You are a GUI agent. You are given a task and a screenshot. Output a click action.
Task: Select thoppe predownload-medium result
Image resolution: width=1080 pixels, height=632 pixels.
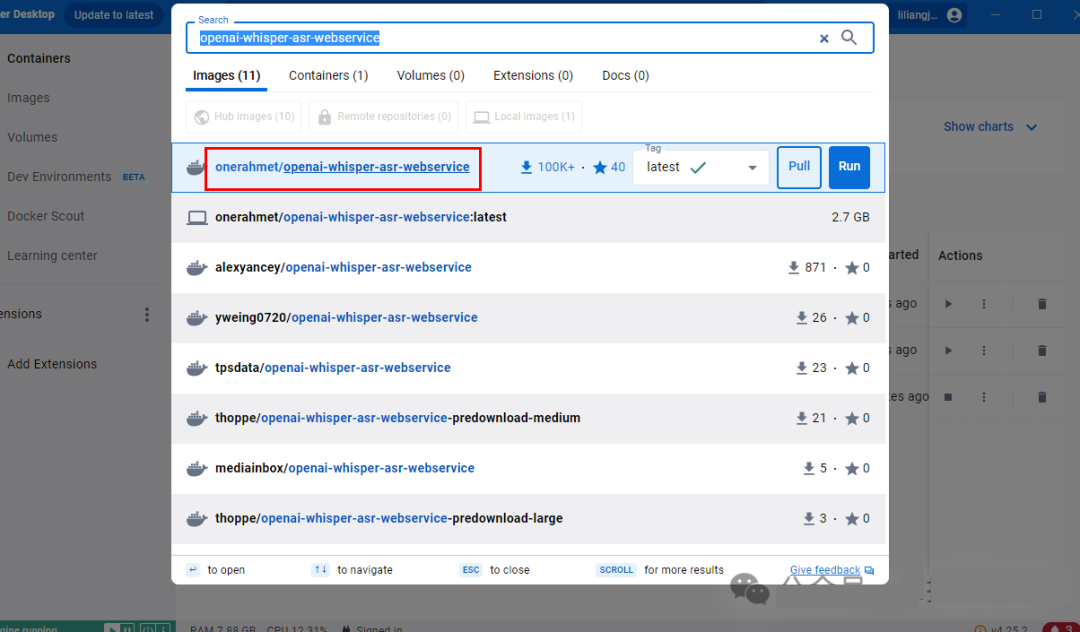pyautogui.click(x=528, y=419)
